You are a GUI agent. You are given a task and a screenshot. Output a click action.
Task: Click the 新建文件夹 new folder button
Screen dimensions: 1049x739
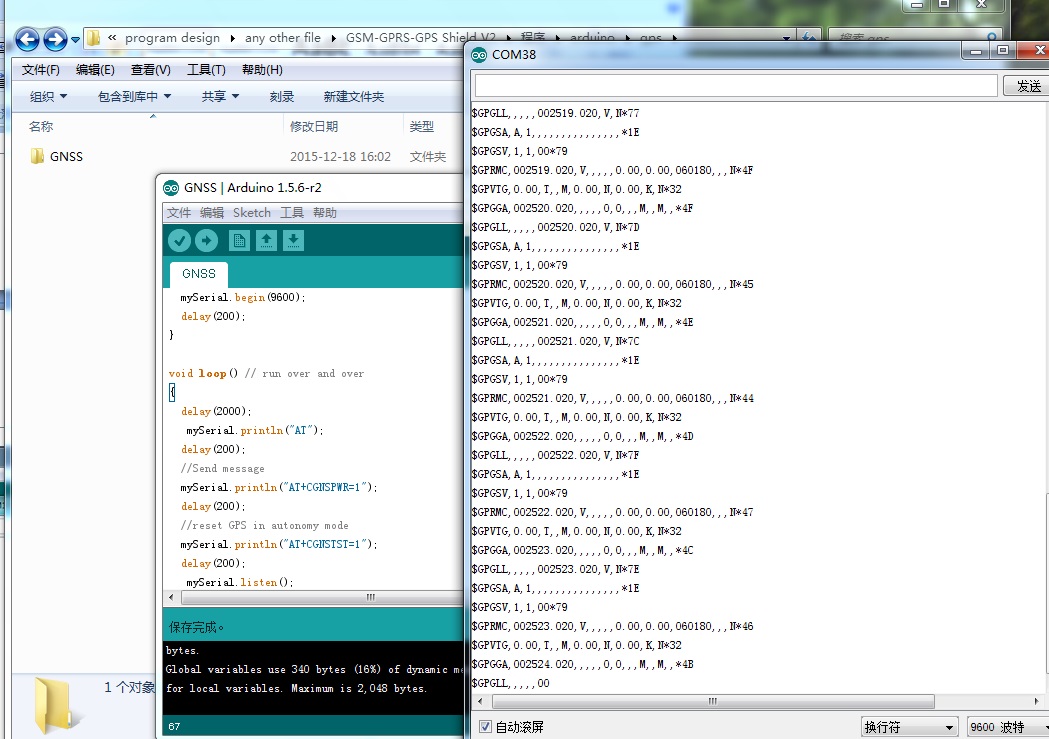click(354, 96)
